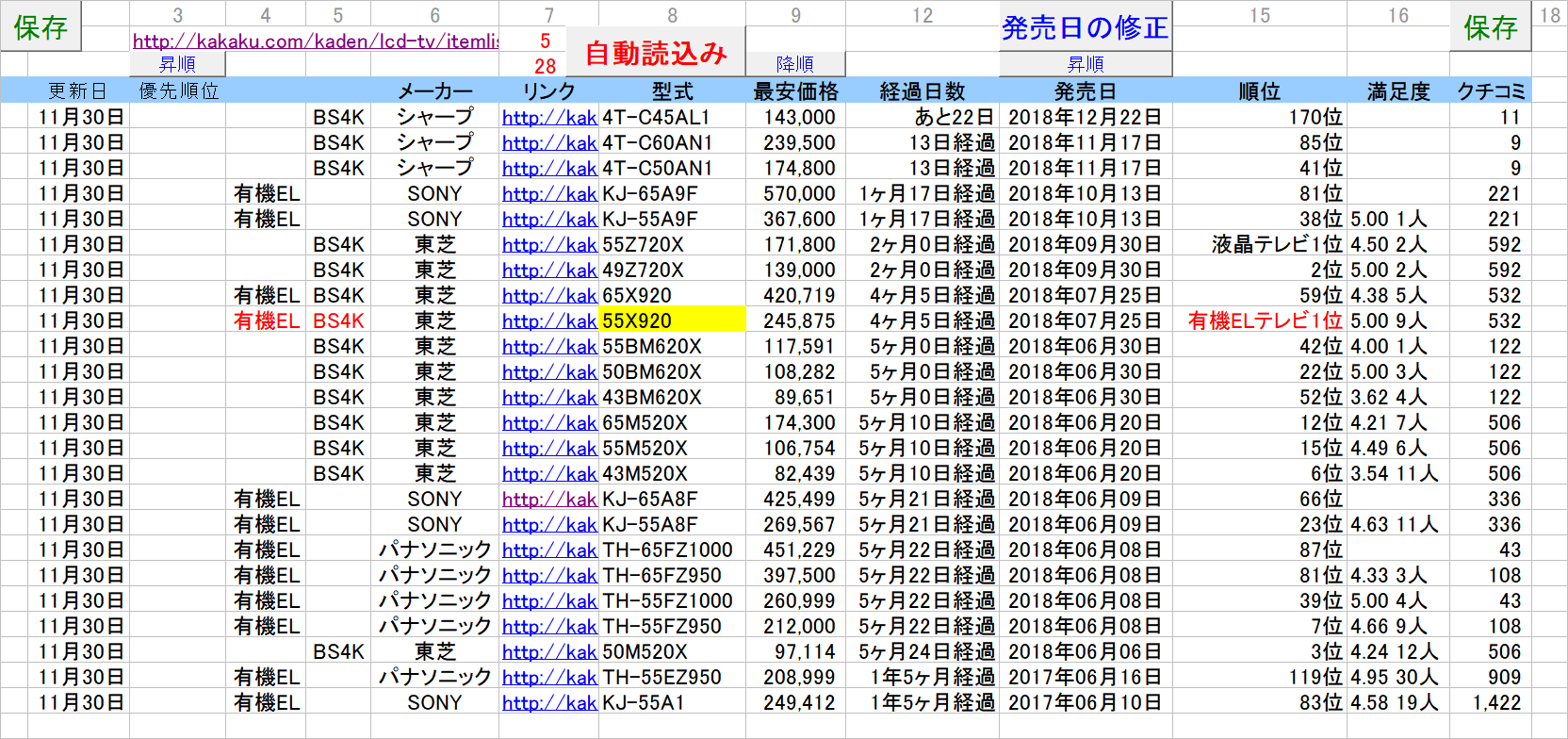Click the 昇順 button under 発売日の修正
The height and width of the screenshot is (739, 1568).
(x=1086, y=64)
